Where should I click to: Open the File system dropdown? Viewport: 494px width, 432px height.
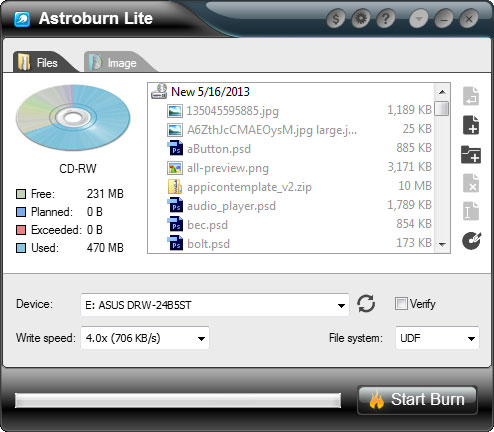point(437,338)
